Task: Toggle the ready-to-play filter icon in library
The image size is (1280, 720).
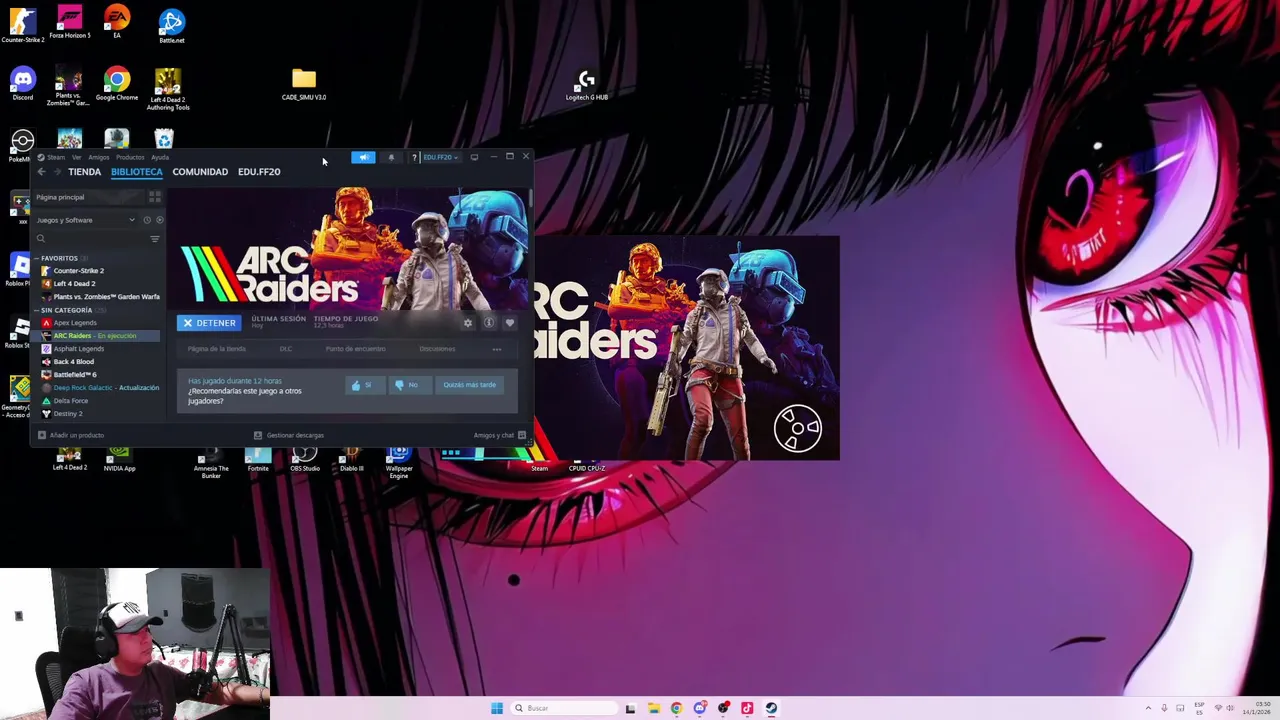Action: tap(159, 220)
